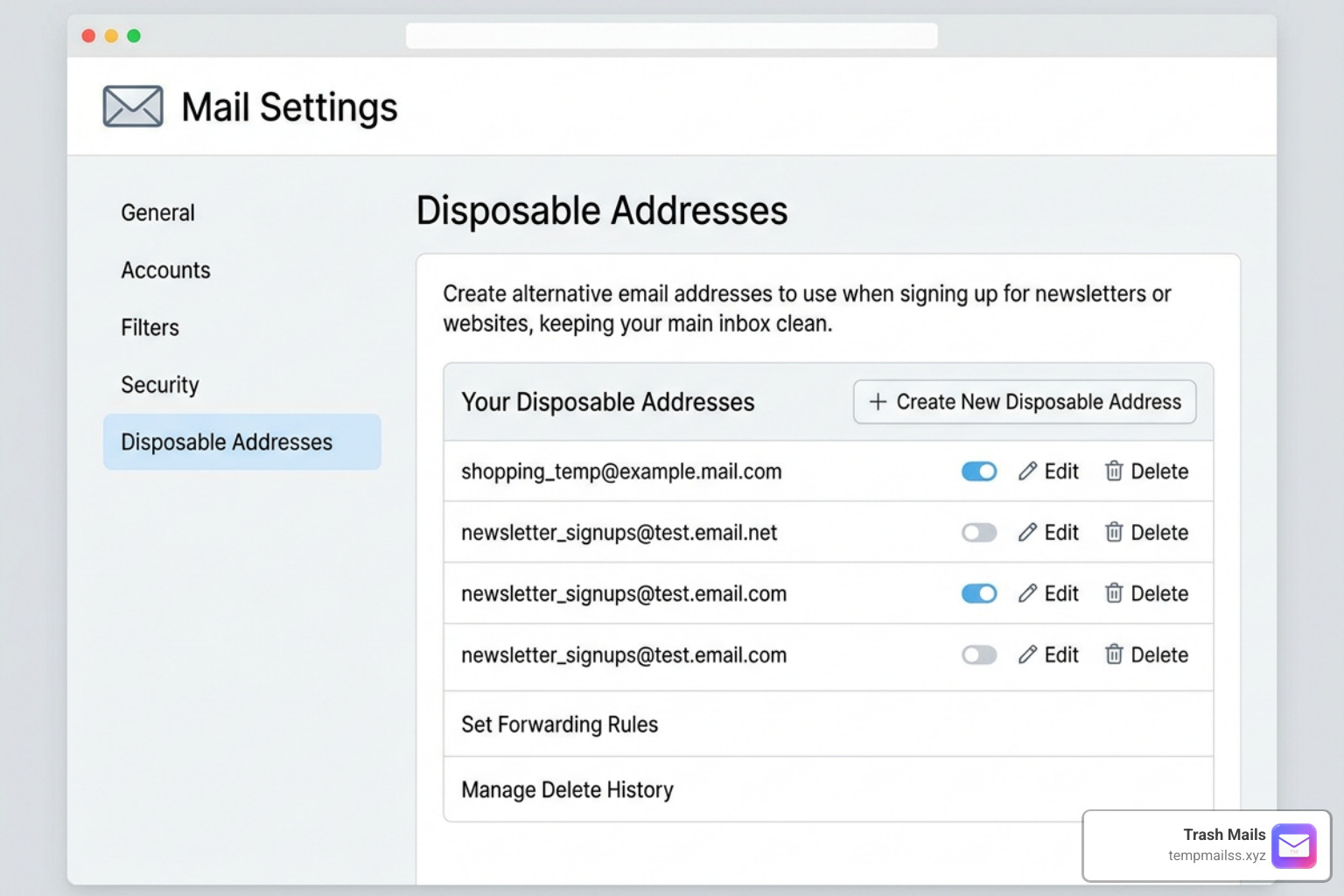The width and height of the screenshot is (1344, 896).
Task: Close the window with the red button
Action: coord(88,36)
